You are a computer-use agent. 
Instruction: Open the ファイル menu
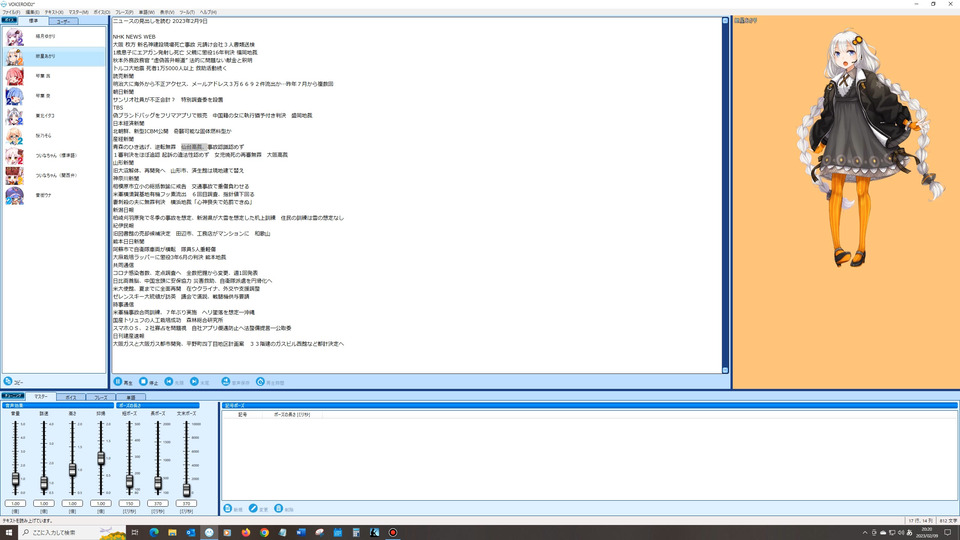coord(12,12)
